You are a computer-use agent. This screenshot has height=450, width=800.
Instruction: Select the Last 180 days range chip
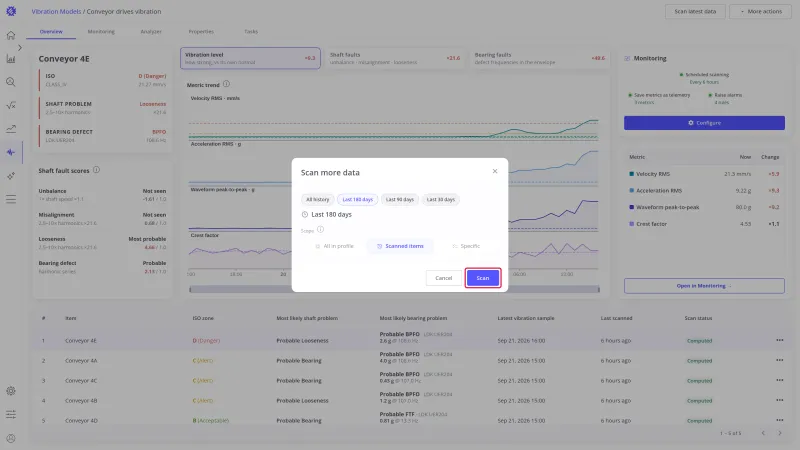tap(357, 199)
